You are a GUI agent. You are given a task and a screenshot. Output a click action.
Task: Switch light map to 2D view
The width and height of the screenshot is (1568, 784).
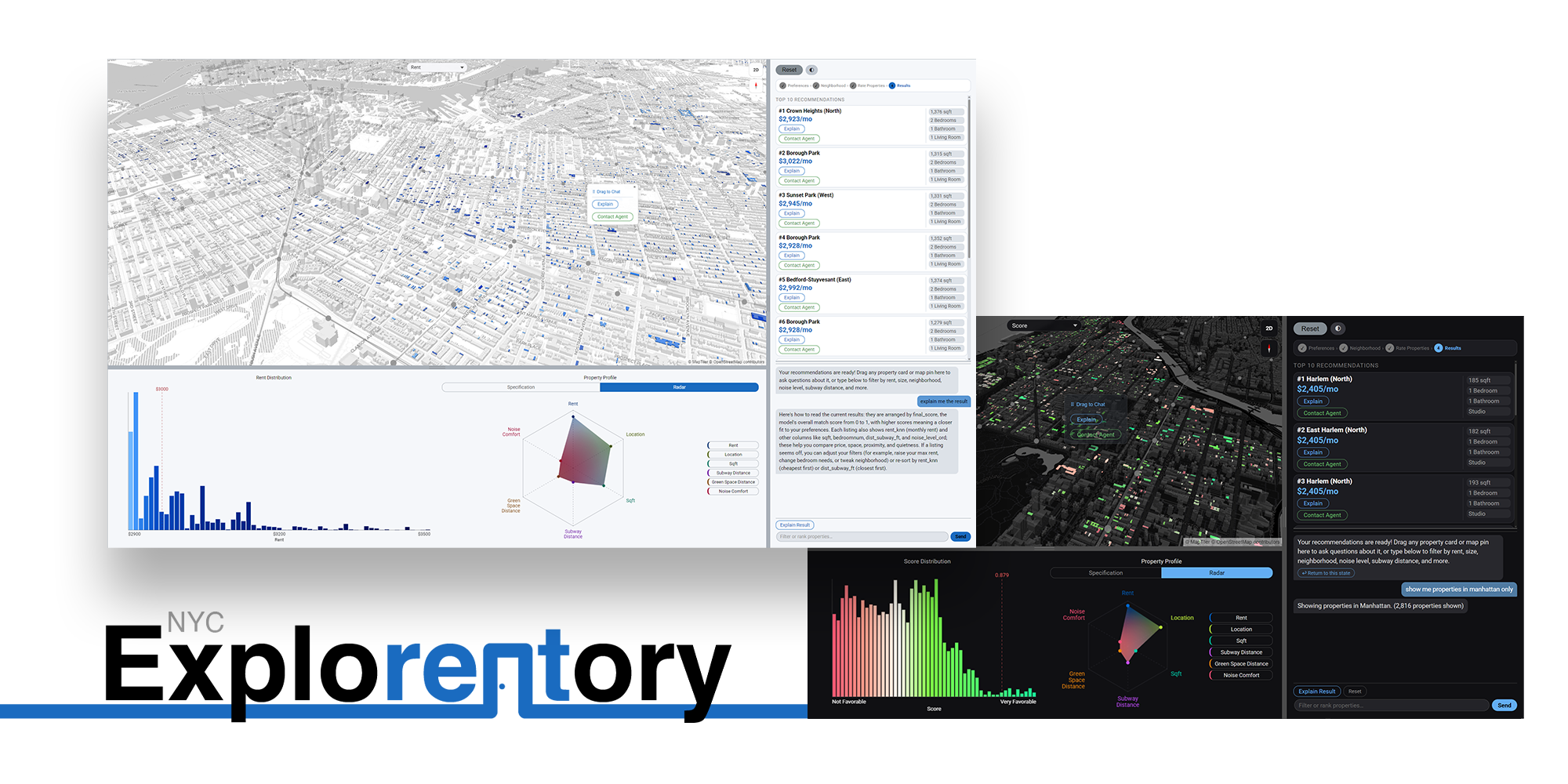(x=756, y=70)
